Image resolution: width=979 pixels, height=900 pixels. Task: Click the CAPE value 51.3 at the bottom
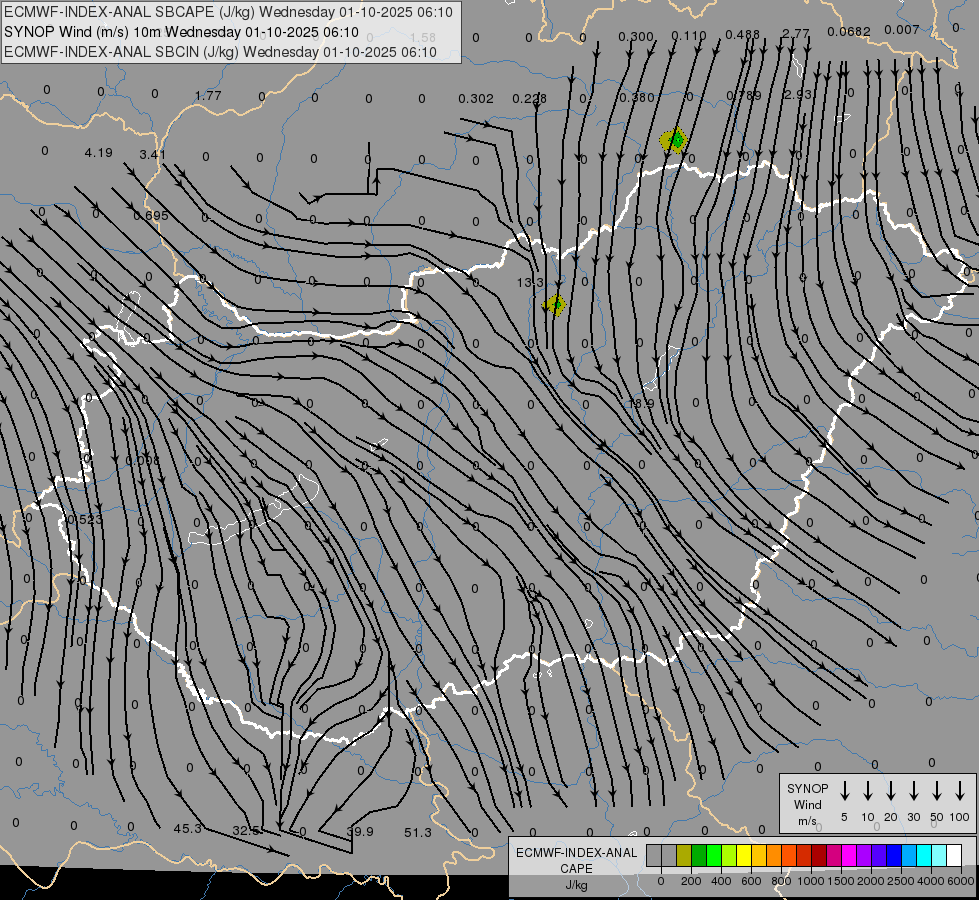pyautogui.click(x=418, y=833)
